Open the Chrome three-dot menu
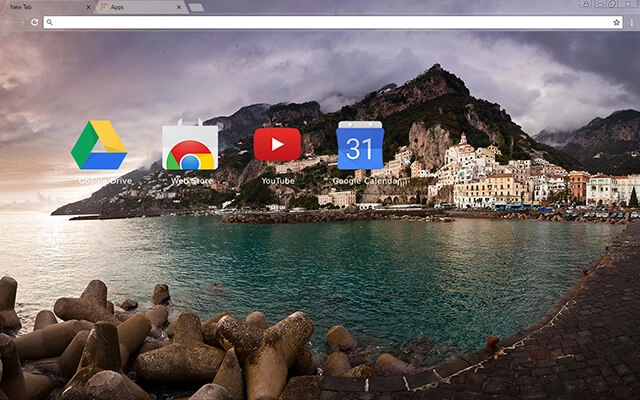This screenshot has width=640, height=400. (x=631, y=22)
